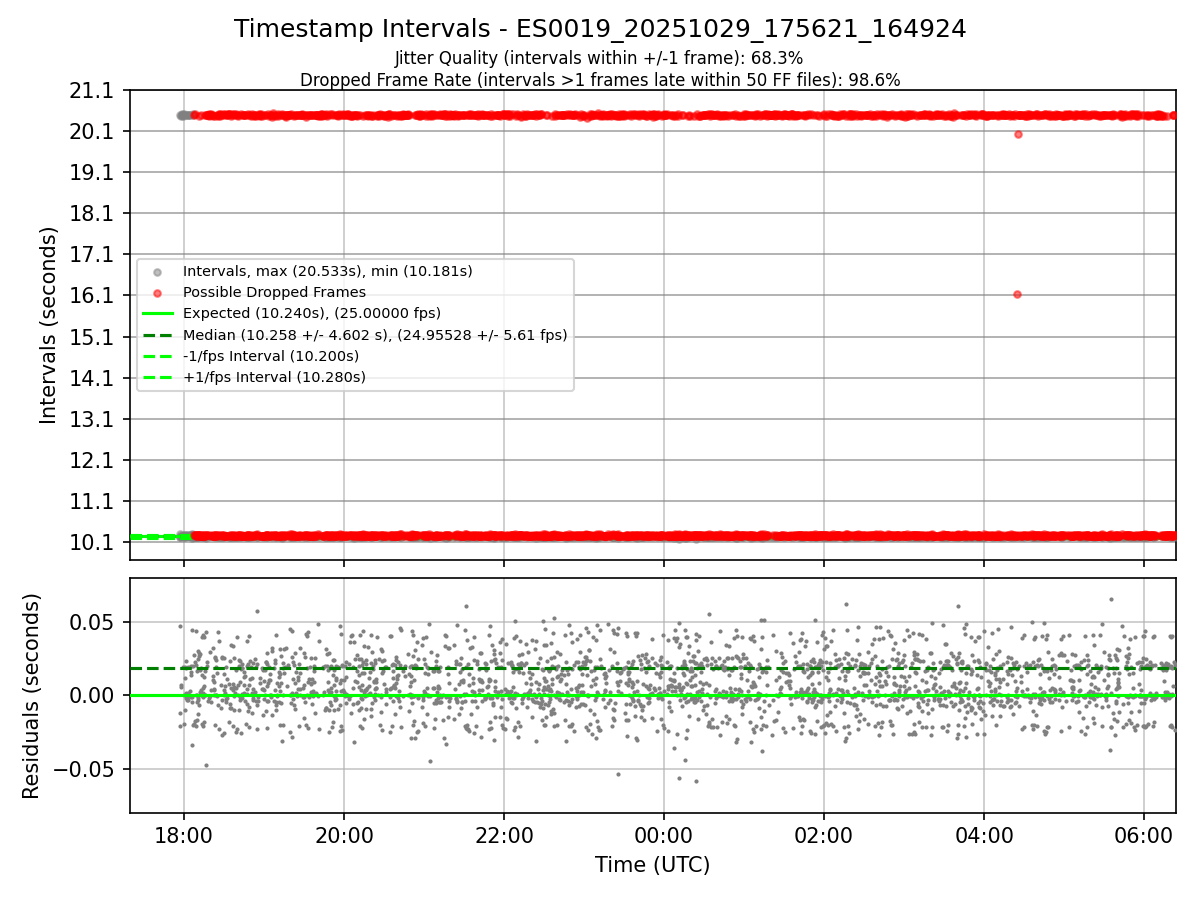The image size is (1200, 900).
Task: Click the red dot marker in the legend
Action: [157, 293]
